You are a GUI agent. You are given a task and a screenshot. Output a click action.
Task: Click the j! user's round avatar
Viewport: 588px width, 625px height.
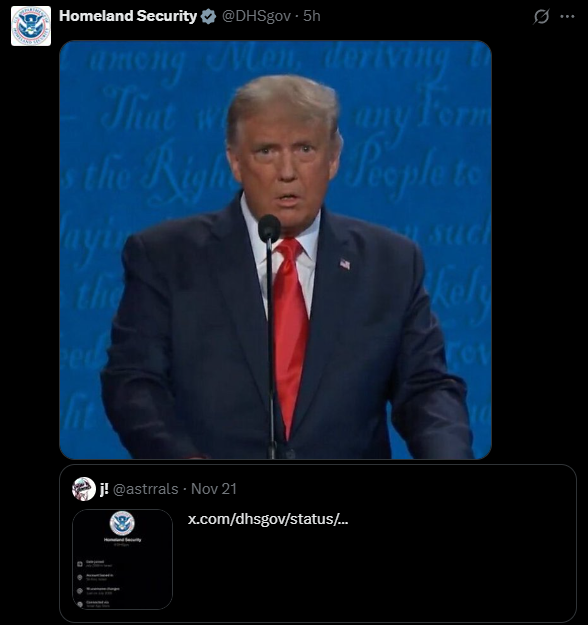(x=84, y=489)
